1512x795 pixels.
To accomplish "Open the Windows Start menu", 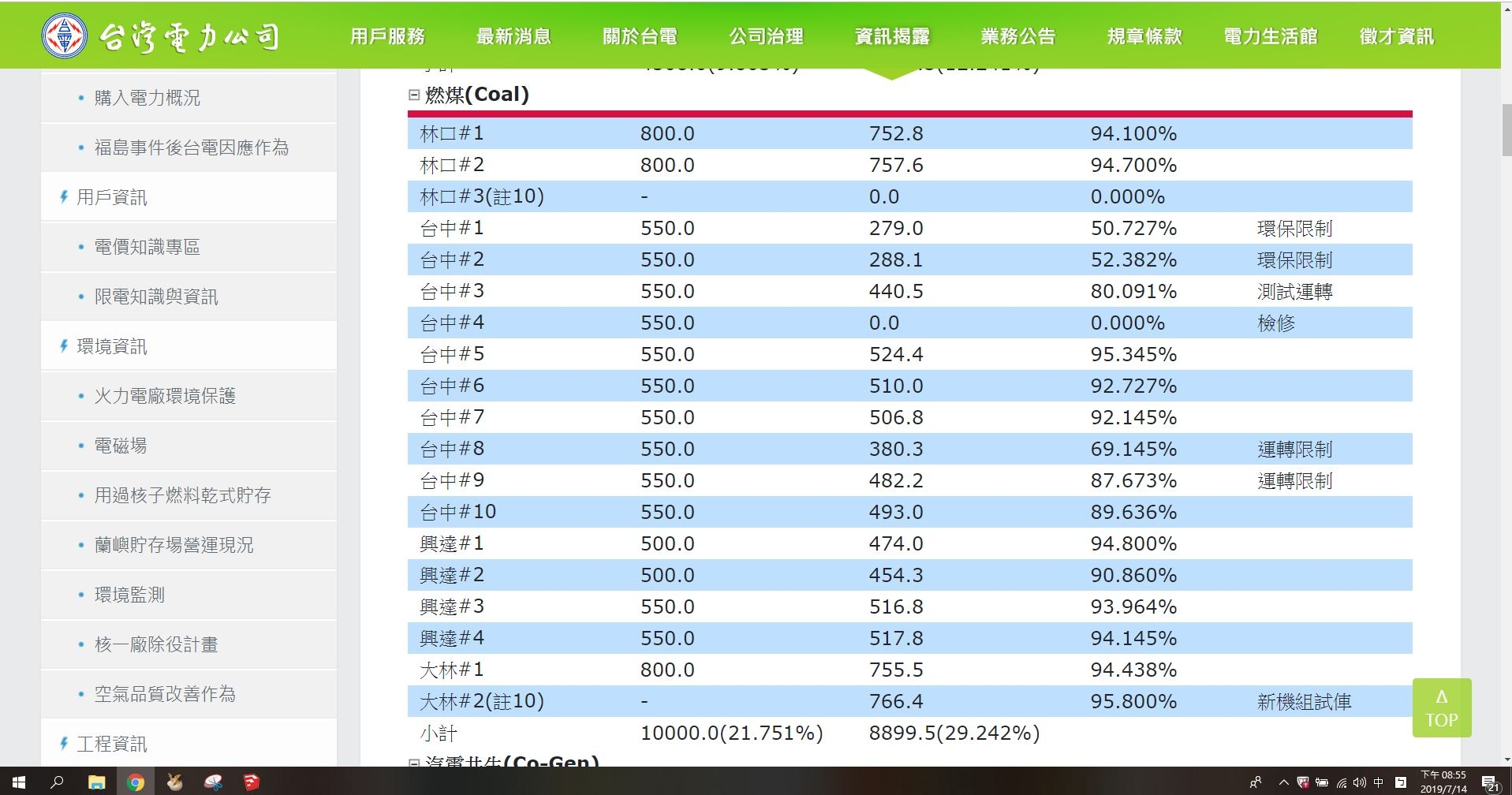I will (19, 782).
